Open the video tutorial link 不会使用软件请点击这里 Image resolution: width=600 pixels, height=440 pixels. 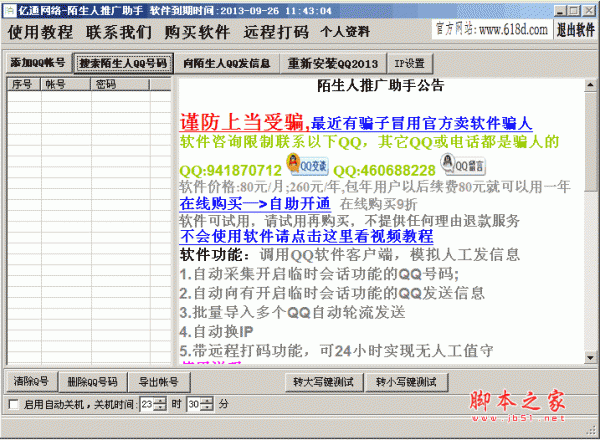[x=306, y=236]
